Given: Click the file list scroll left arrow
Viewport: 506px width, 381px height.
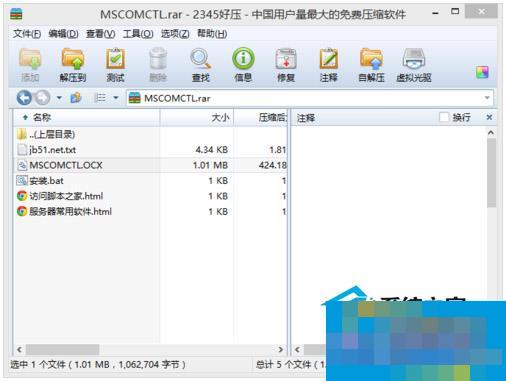Looking at the screenshot, I should [19, 349].
